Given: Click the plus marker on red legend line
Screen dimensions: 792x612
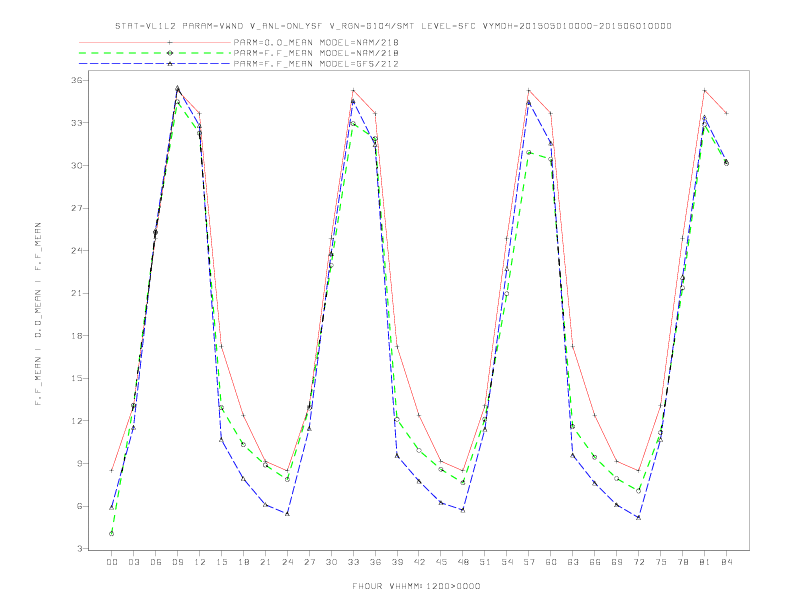Looking at the screenshot, I should click(x=170, y=42).
